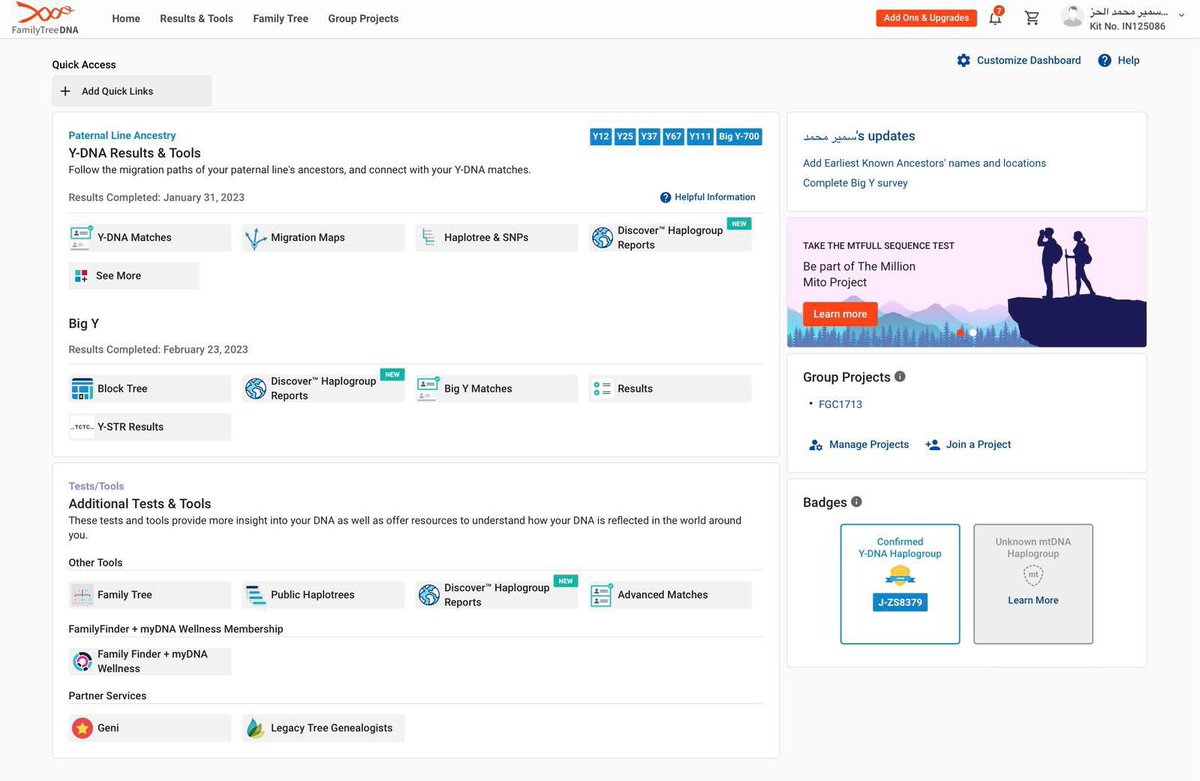
Task: Click the Migration Maps icon
Action: (x=255, y=238)
